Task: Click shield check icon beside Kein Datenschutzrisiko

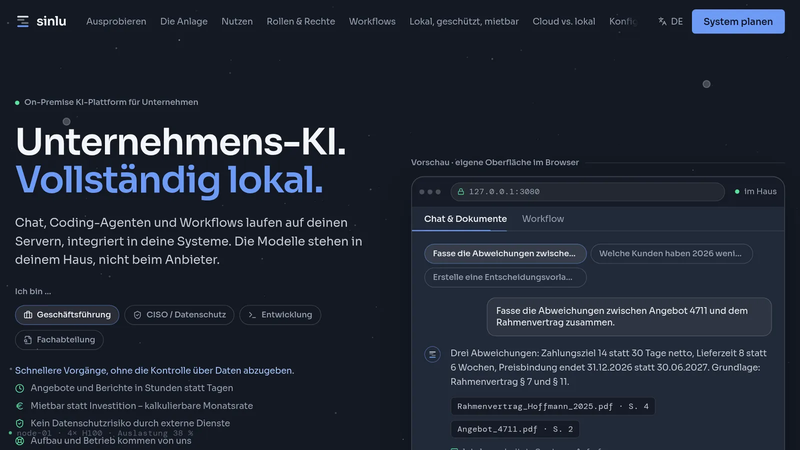Action: coord(19,423)
